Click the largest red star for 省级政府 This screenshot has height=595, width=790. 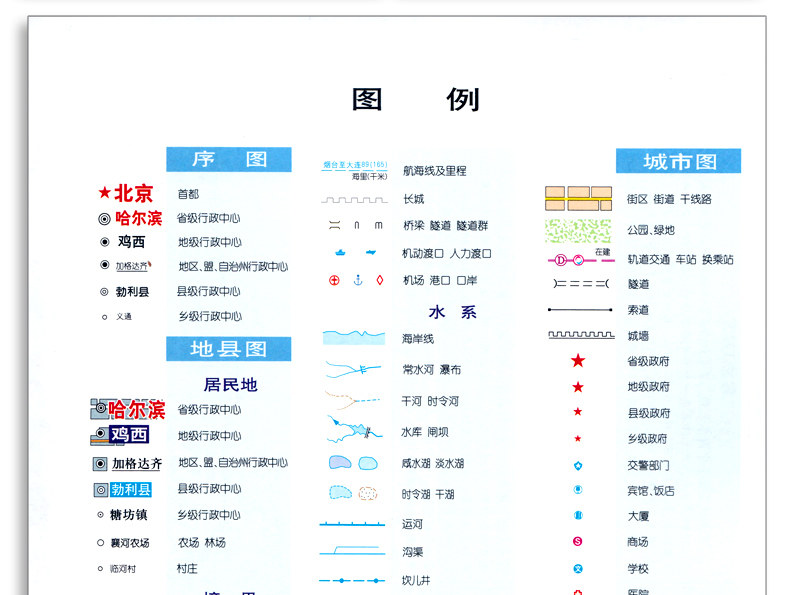point(578,360)
